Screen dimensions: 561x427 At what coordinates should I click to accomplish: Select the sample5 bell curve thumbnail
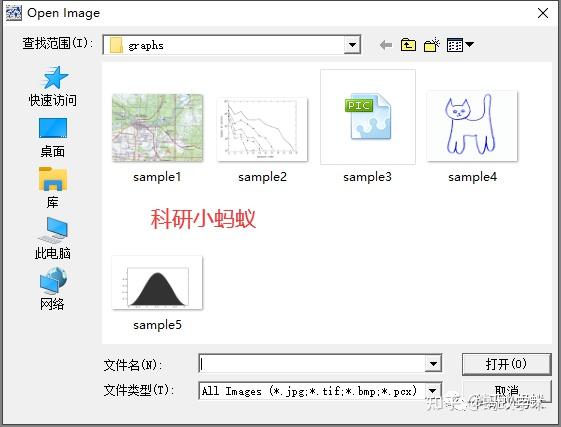pyautogui.click(x=157, y=283)
